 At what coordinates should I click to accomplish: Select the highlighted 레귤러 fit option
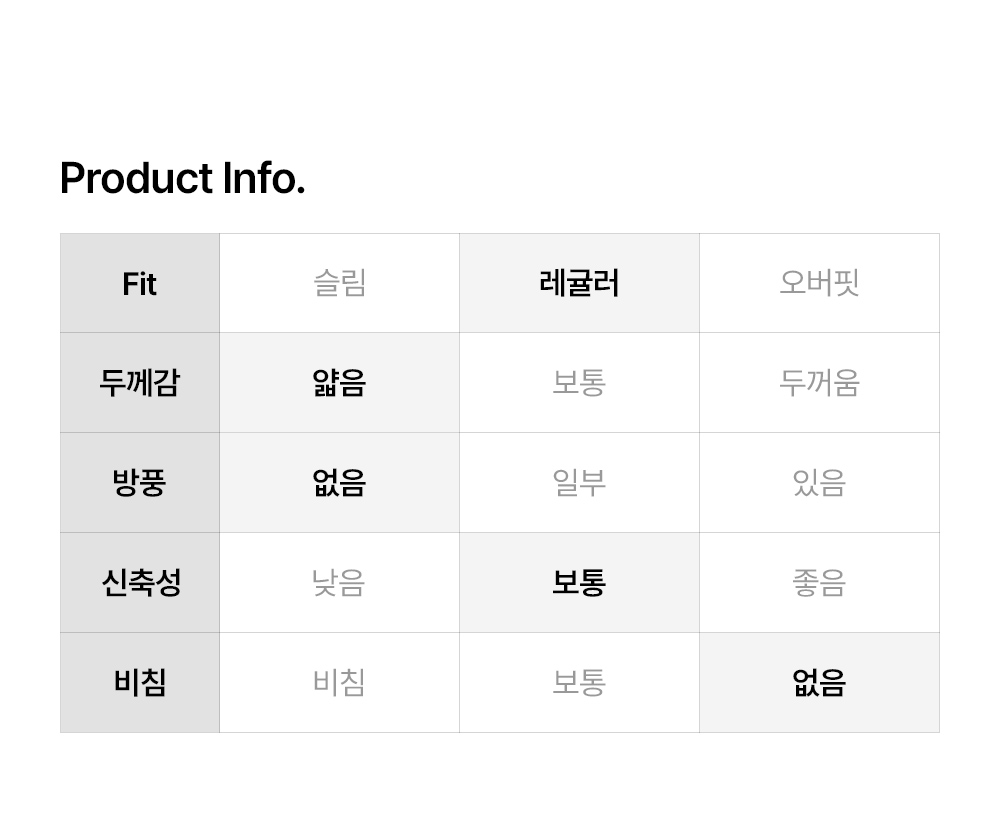579,284
